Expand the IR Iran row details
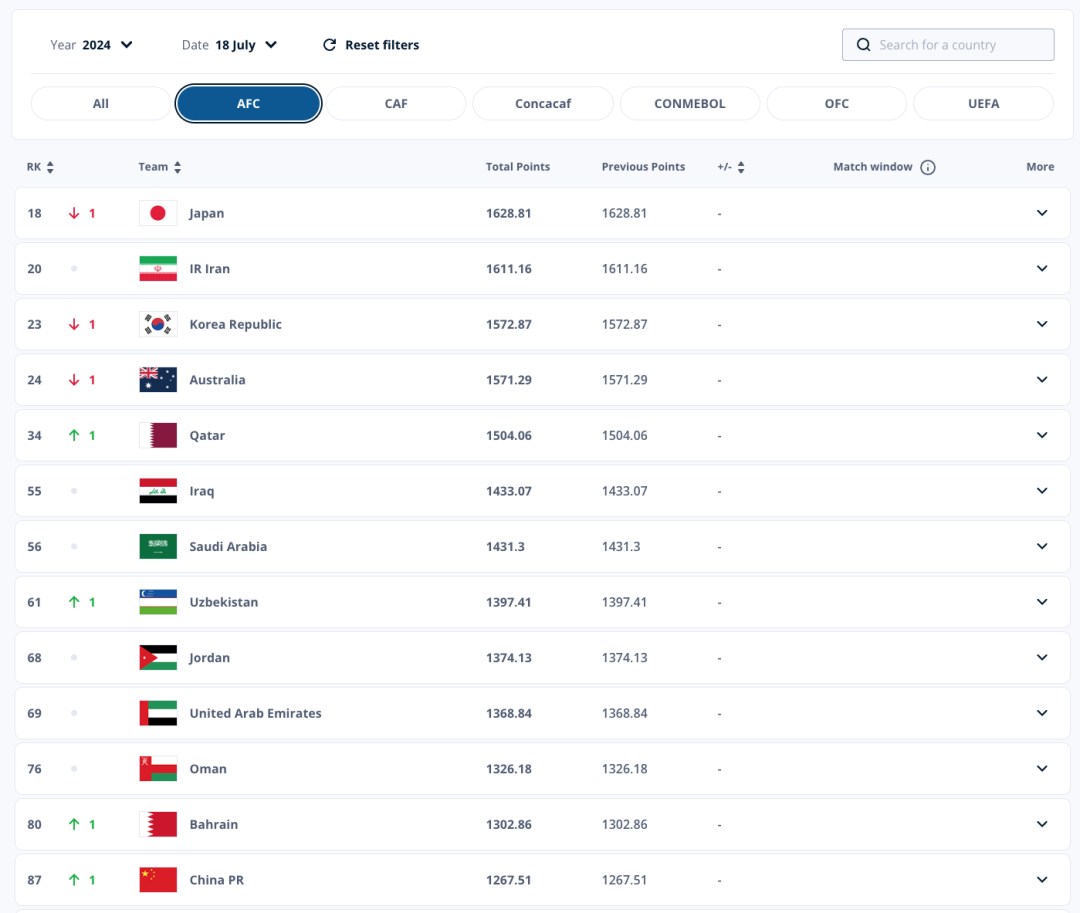This screenshot has height=913, width=1080. [x=1042, y=269]
